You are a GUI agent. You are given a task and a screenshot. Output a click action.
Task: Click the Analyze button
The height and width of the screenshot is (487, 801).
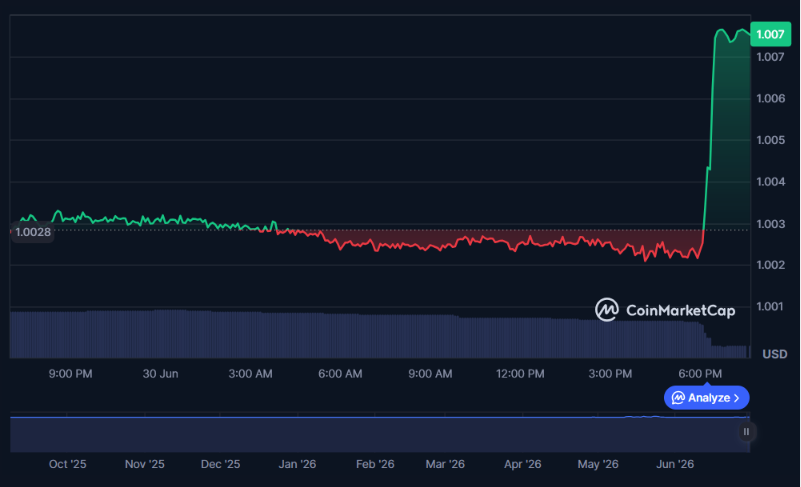click(x=706, y=398)
